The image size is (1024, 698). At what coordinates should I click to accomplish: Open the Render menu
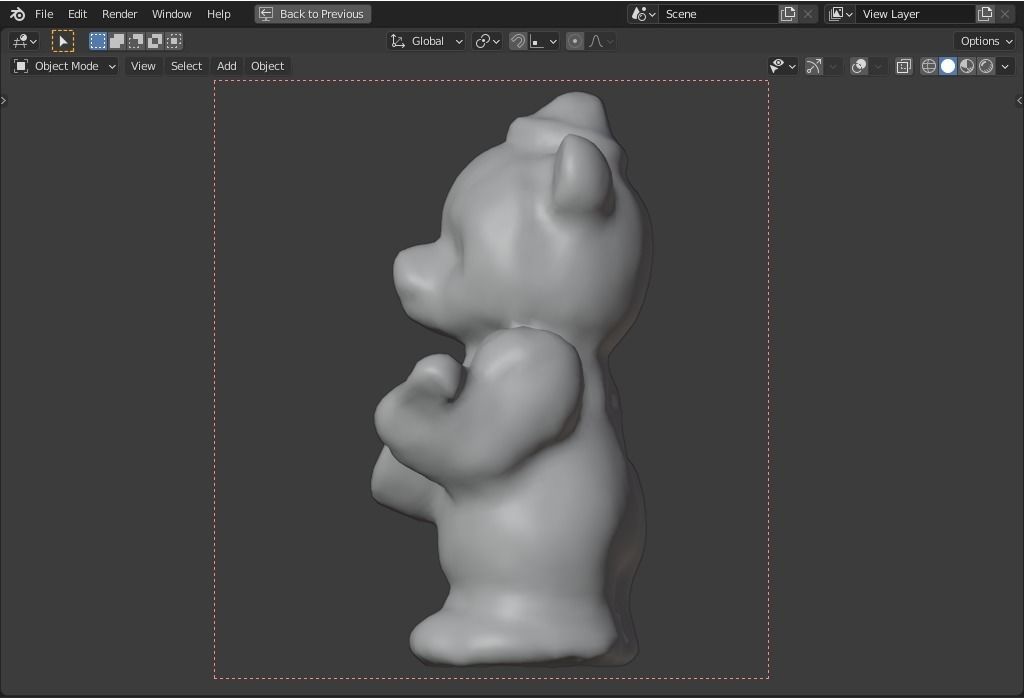(120, 14)
